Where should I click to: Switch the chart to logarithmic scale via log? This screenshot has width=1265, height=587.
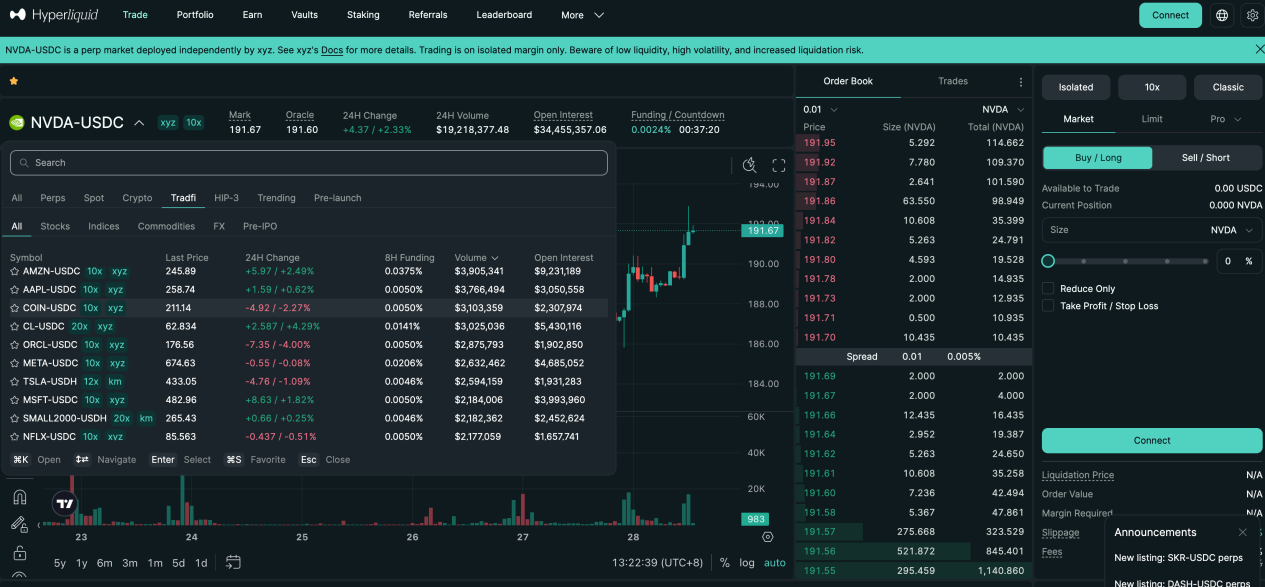point(747,562)
